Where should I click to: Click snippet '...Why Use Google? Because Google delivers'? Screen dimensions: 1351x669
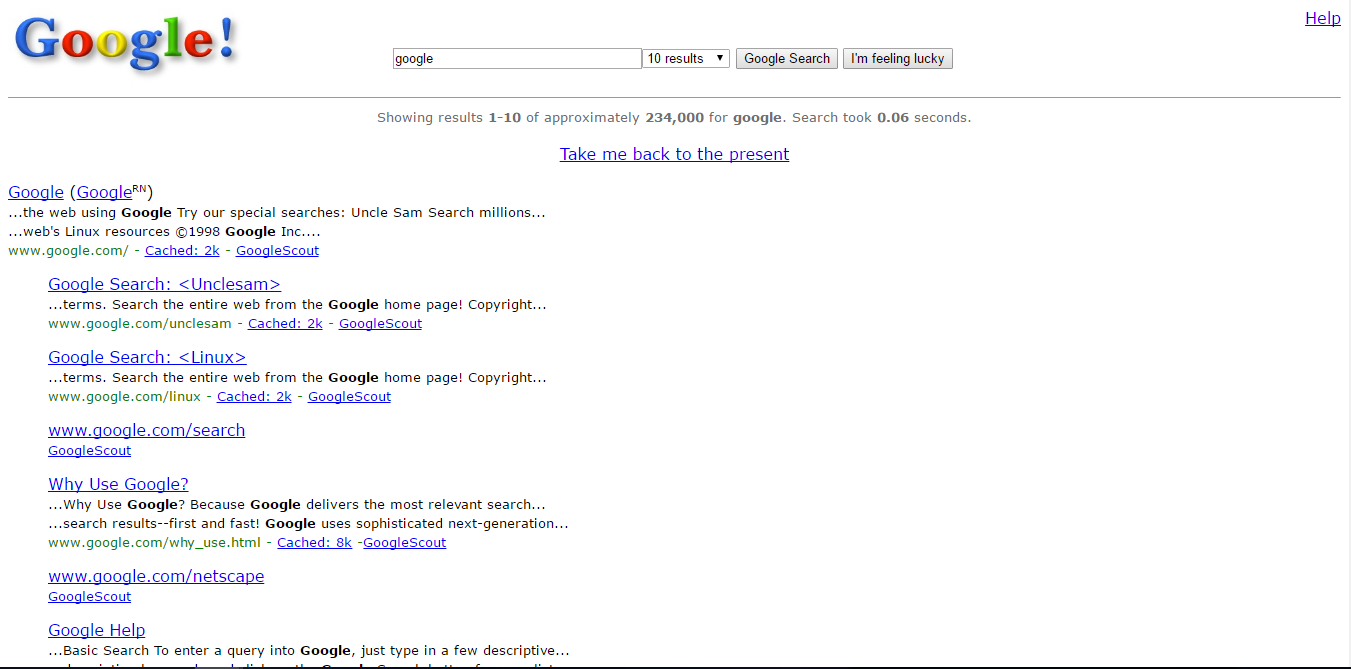(297, 505)
